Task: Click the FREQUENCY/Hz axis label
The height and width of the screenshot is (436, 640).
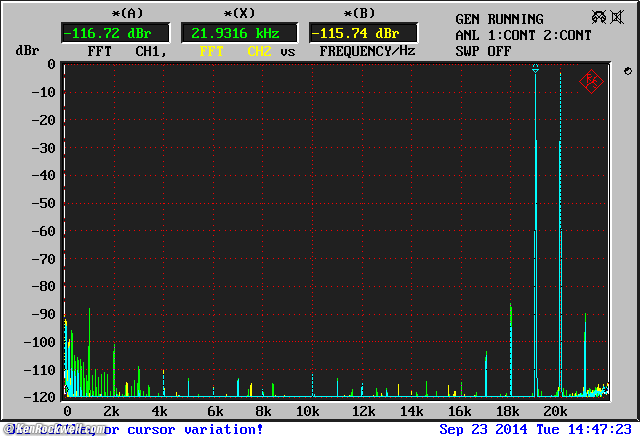Action: [x=367, y=50]
